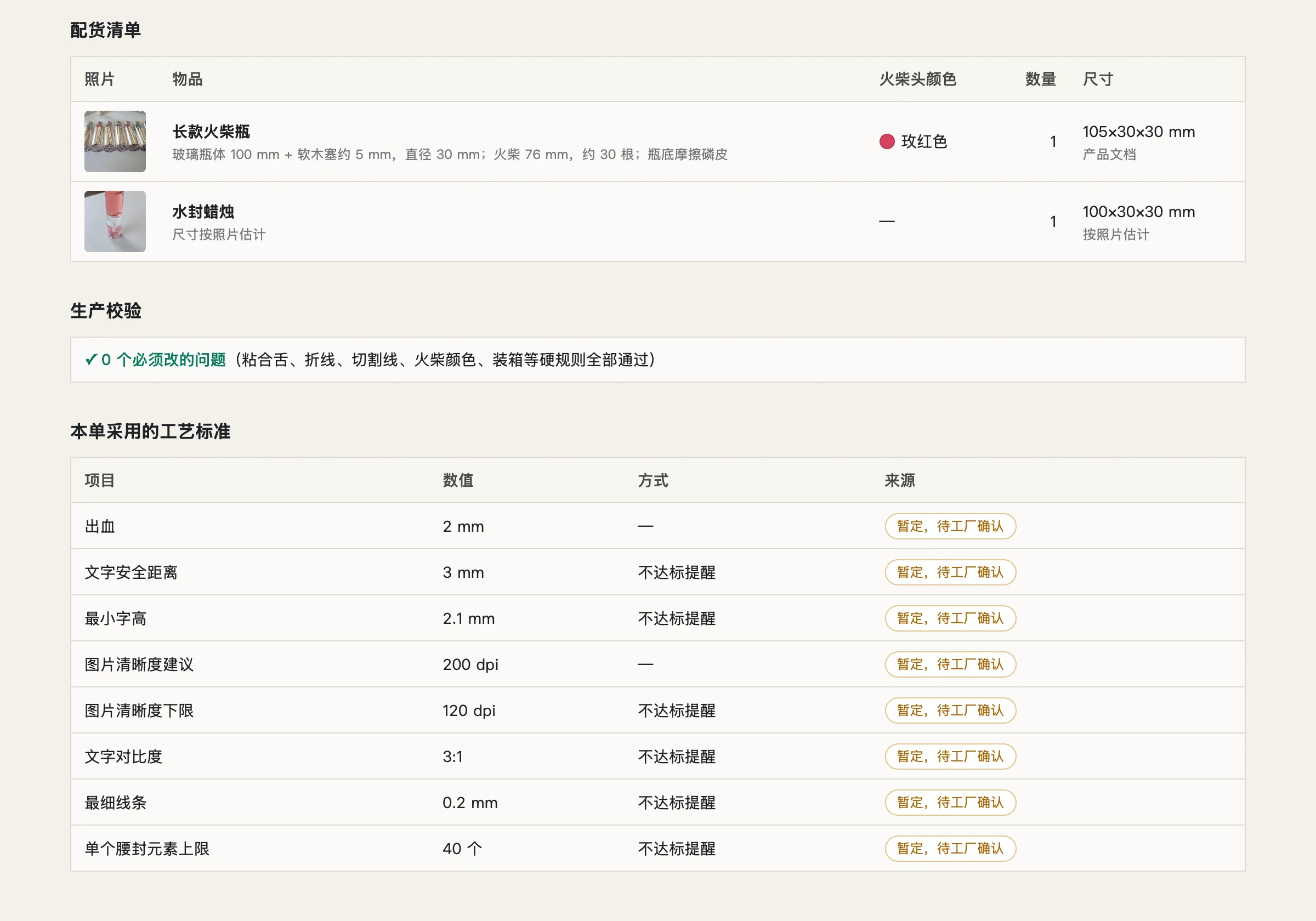Viewport: 1316px width, 921px height.
Task: Click the 玫红色 match head color swatch
Action: pyautogui.click(x=887, y=141)
